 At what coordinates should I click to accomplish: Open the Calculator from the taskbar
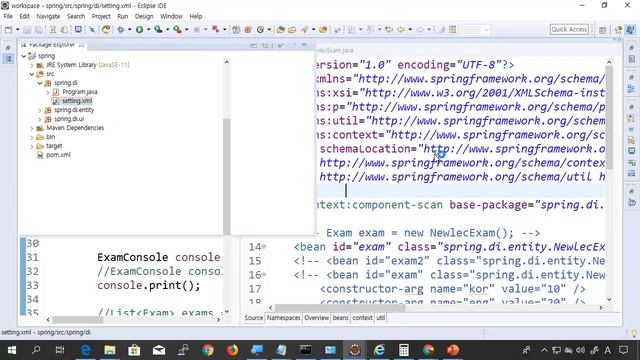point(404,350)
